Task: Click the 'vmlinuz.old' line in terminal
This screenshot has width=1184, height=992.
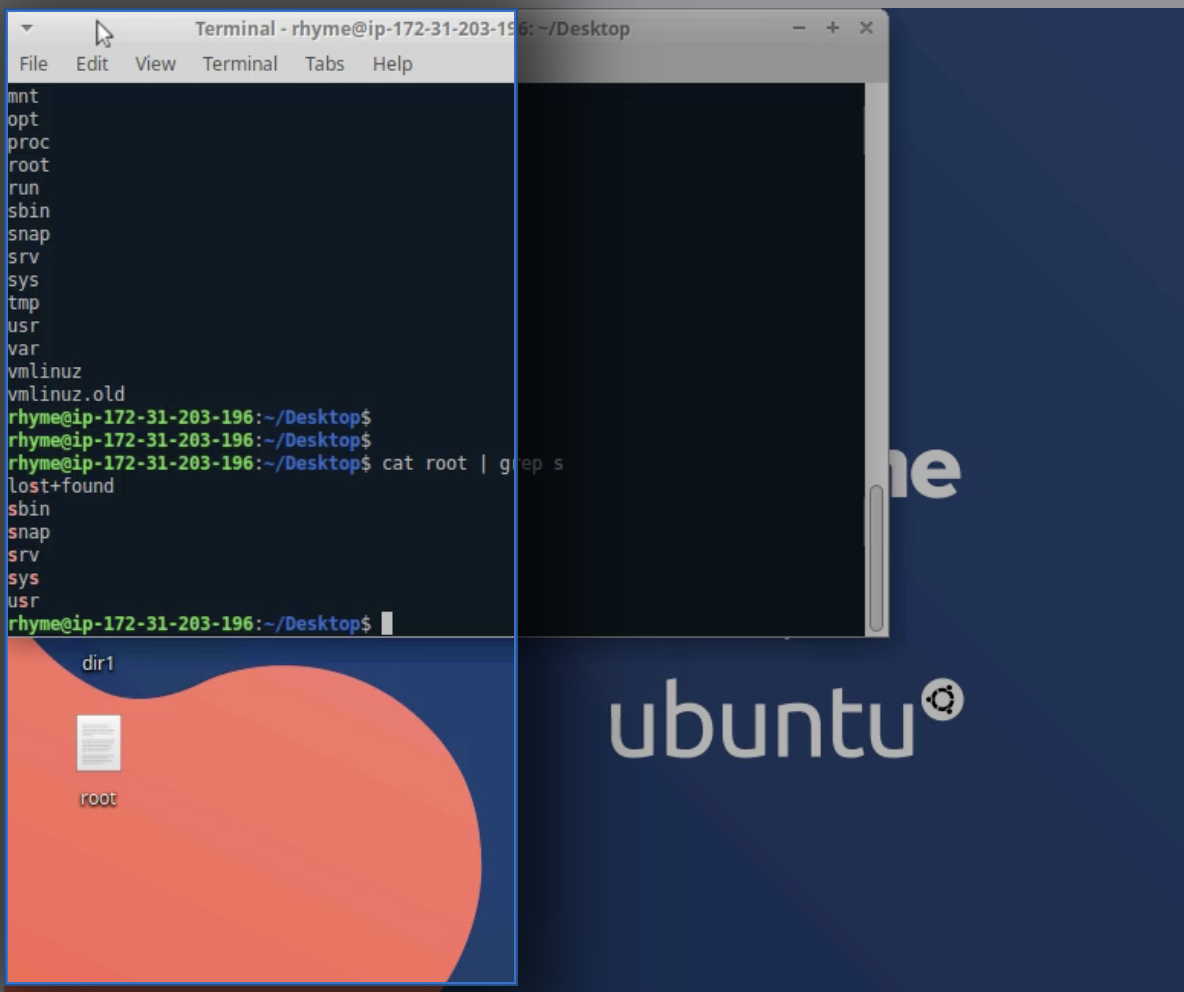Action: pyautogui.click(x=66, y=394)
